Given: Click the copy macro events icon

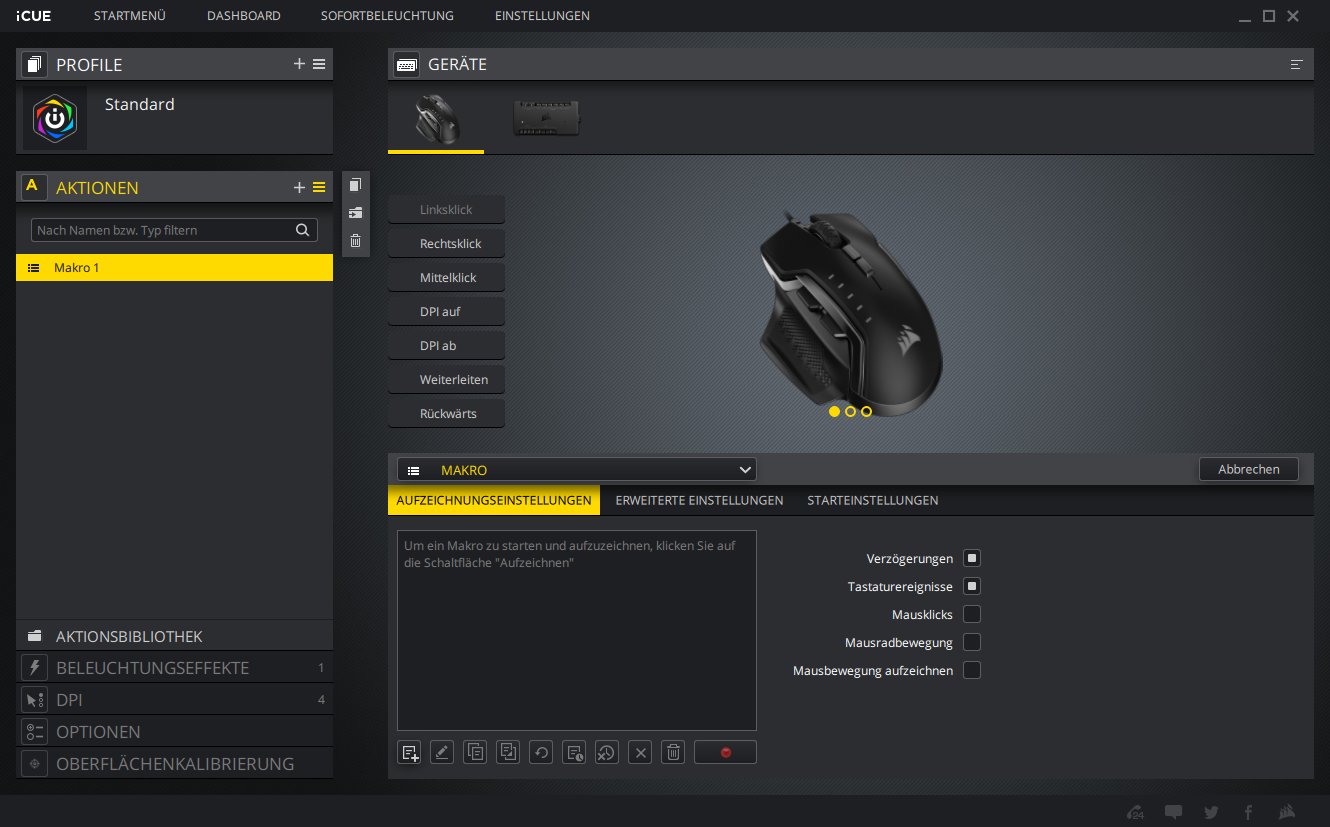Looking at the screenshot, I should tap(475, 752).
